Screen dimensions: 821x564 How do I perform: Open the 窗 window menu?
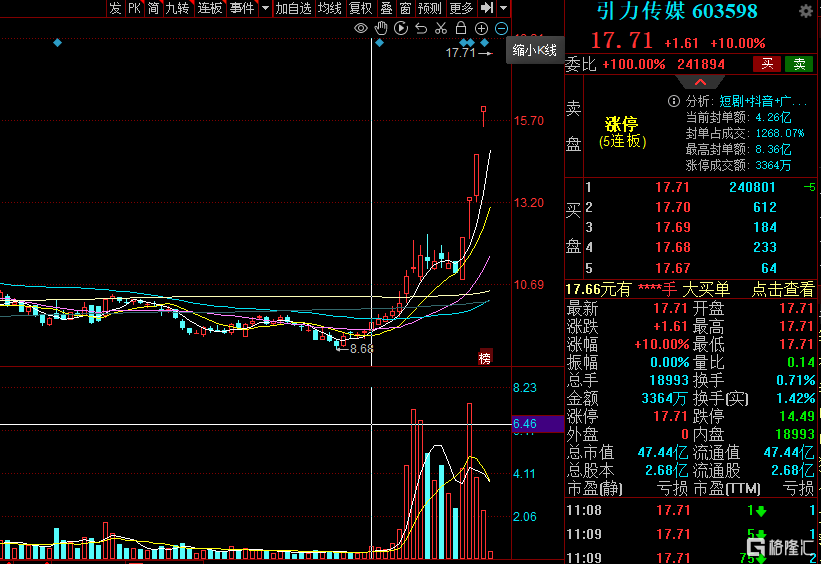click(405, 8)
